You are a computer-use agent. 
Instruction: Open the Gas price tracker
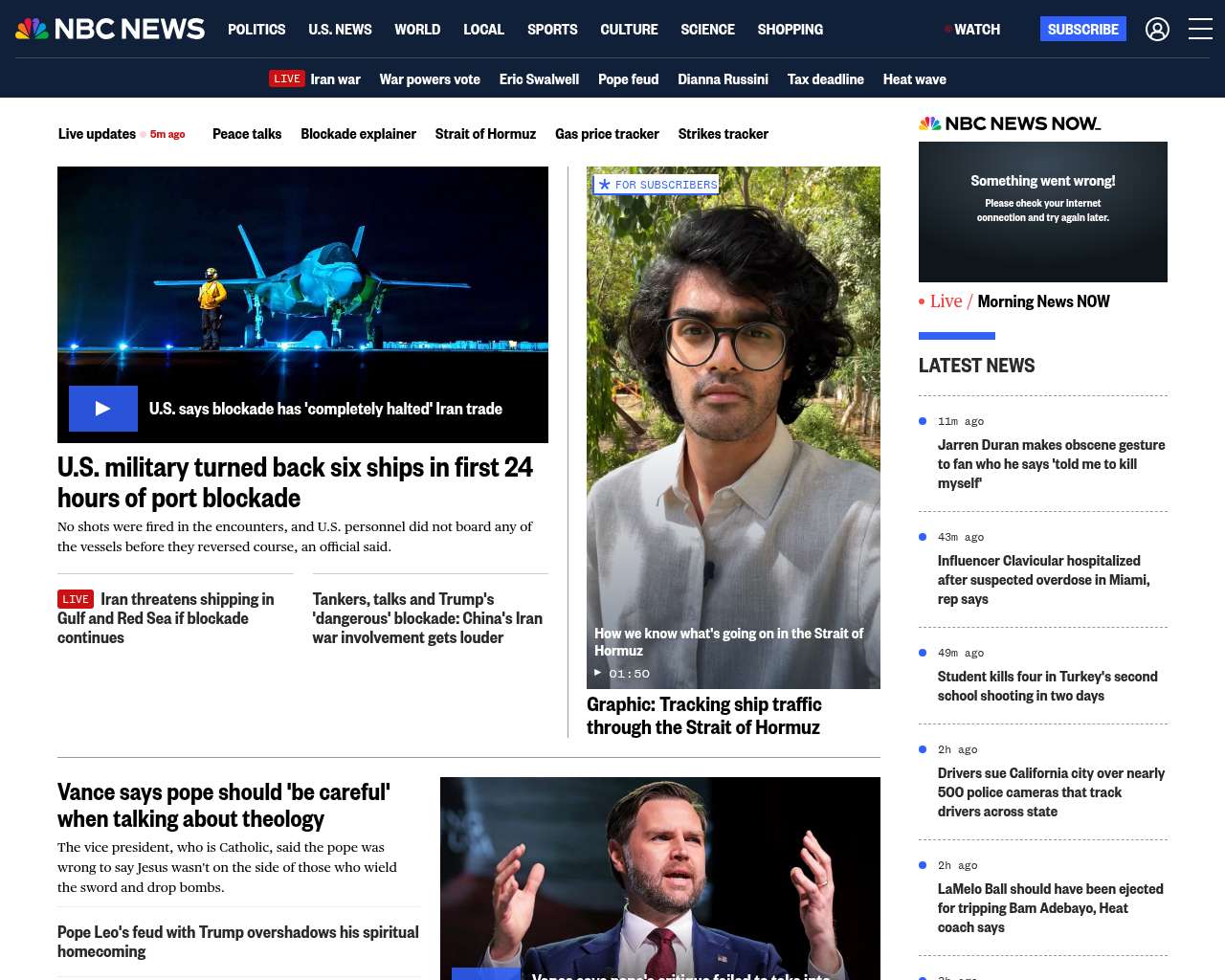coord(607,134)
